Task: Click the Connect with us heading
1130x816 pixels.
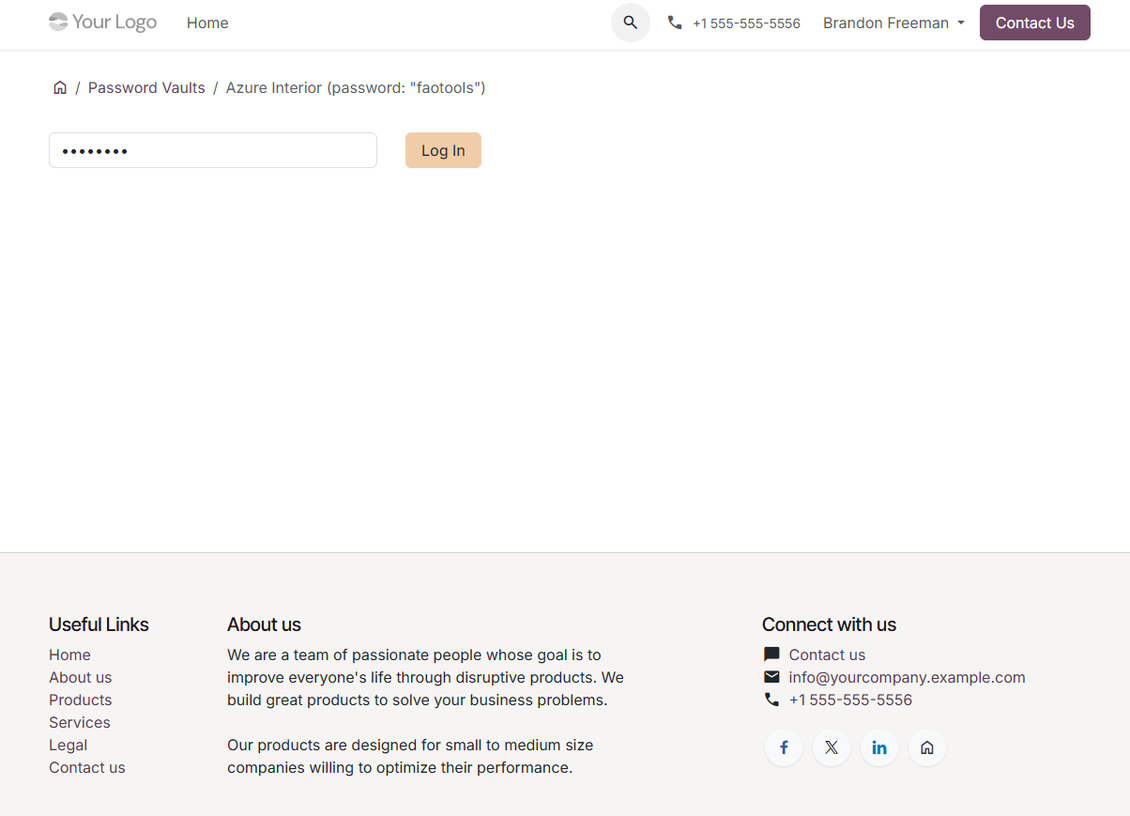Action: (x=829, y=624)
